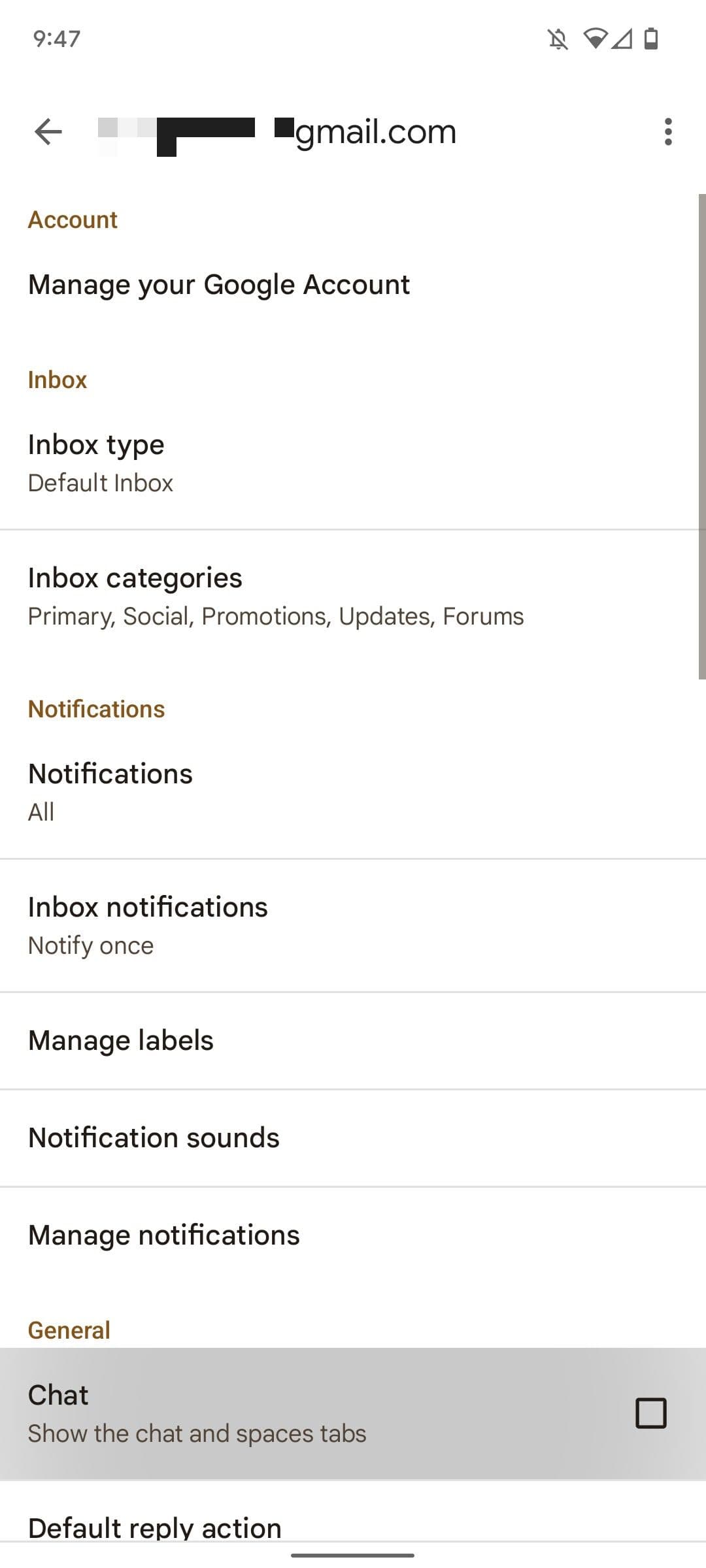Image resolution: width=706 pixels, height=1568 pixels.
Task: Enable the Chat tabs checkbox
Action: pyautogui.click(x=650, y=1413)
